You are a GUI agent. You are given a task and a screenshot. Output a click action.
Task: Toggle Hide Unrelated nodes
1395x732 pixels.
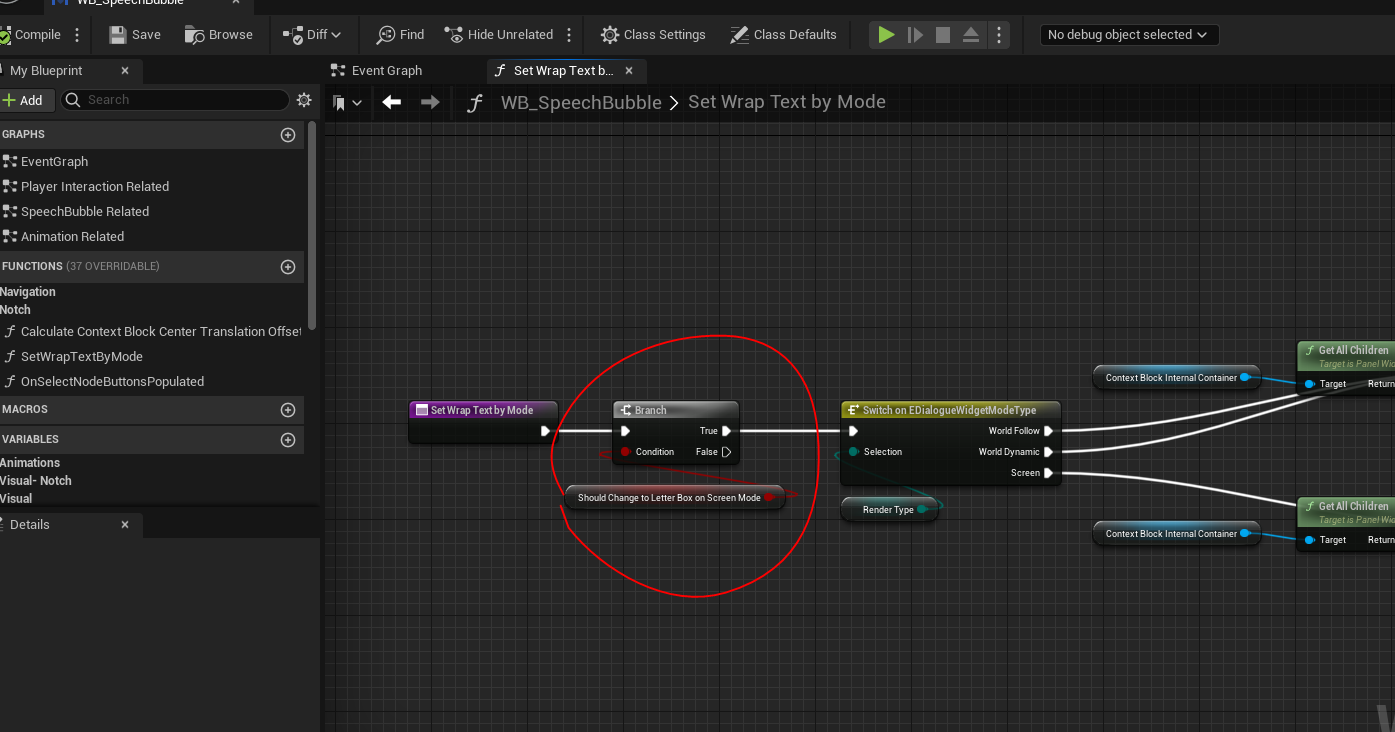tap(499, 34)
